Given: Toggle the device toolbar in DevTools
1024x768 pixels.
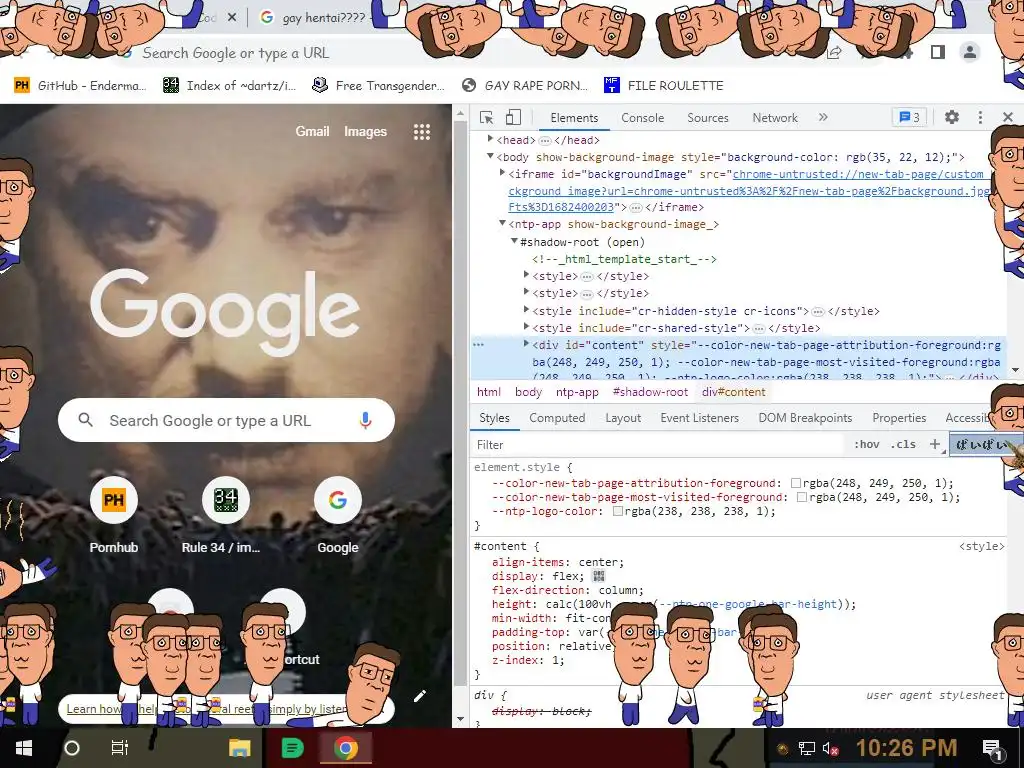Looking at the screenshot, I should click(x=513, y=118).
